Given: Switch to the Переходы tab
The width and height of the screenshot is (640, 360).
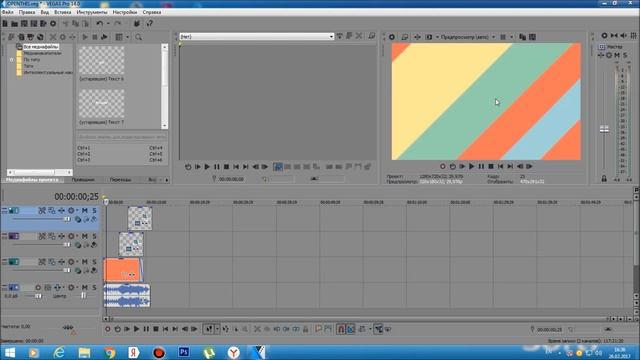Looking at the screenshot, I should tap(120, 180).
